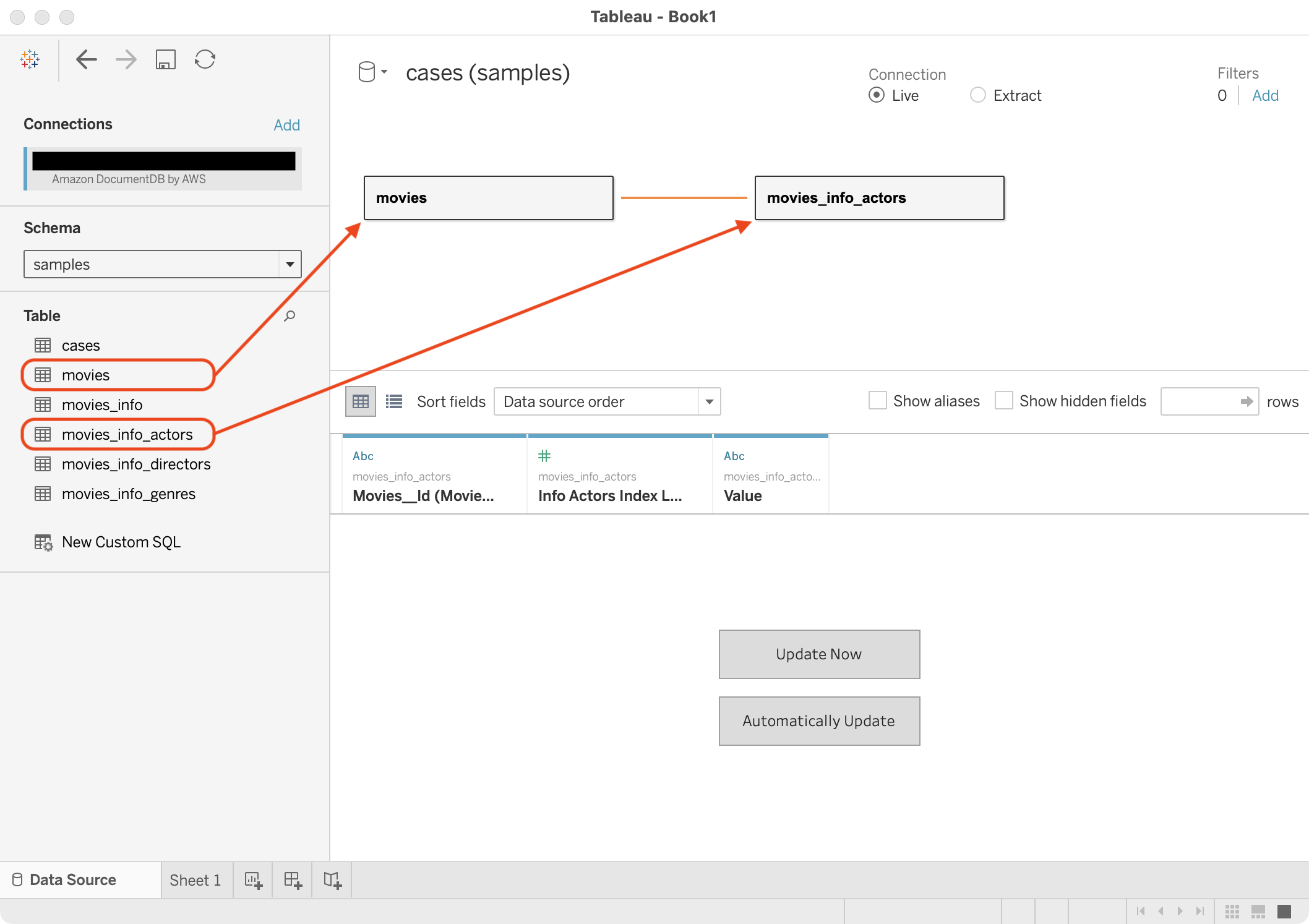Viewport: 1309px width, 924px height.
Task: Click the table search magnifier icon
Action: 290,316
